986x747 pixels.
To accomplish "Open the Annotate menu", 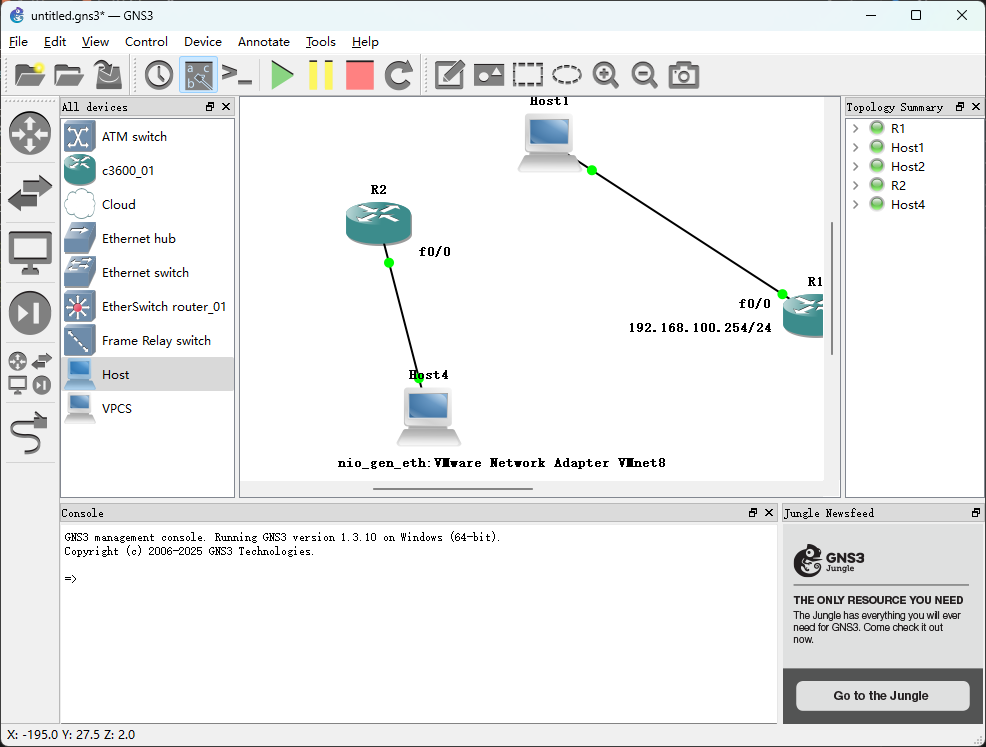I will (x=263, y=42).
